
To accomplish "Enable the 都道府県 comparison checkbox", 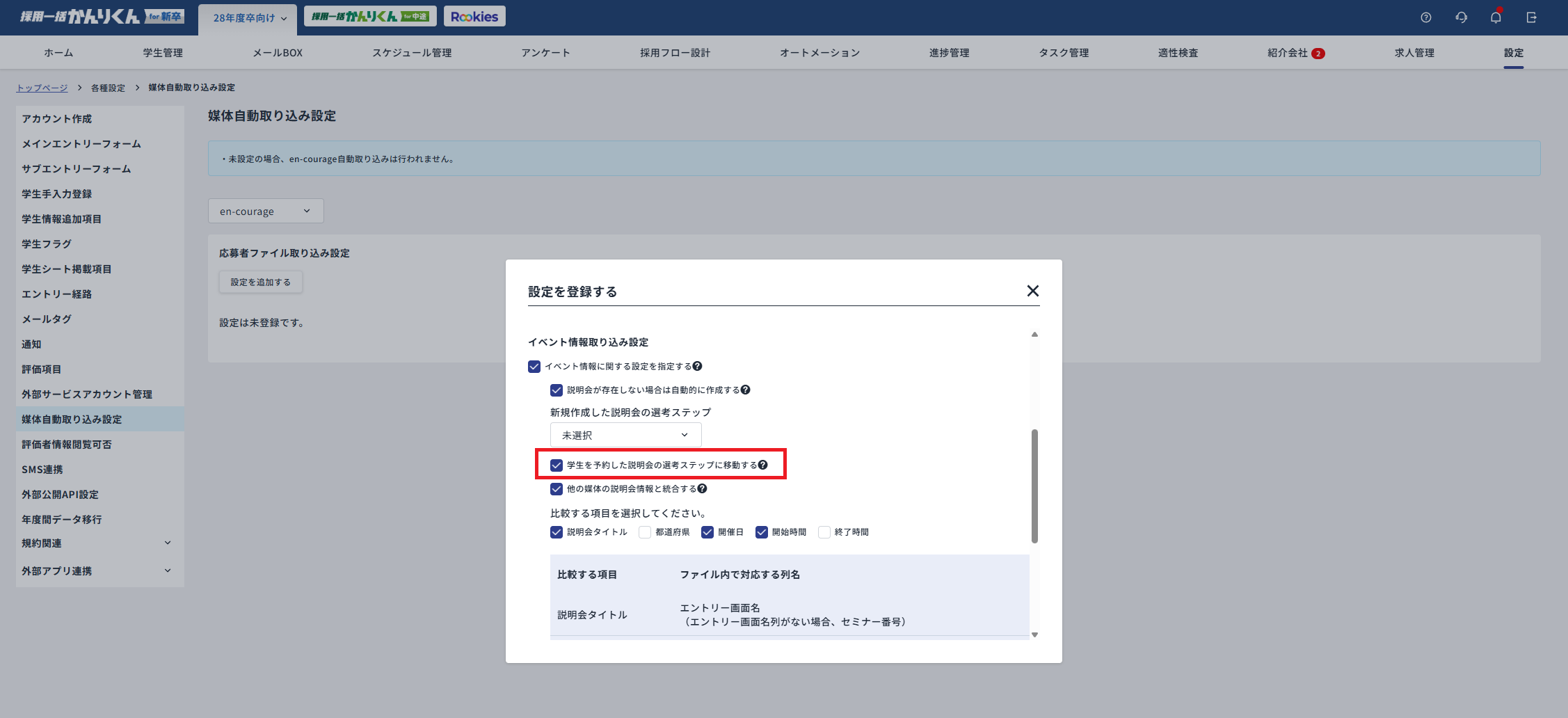I will [x=645, y=532].
